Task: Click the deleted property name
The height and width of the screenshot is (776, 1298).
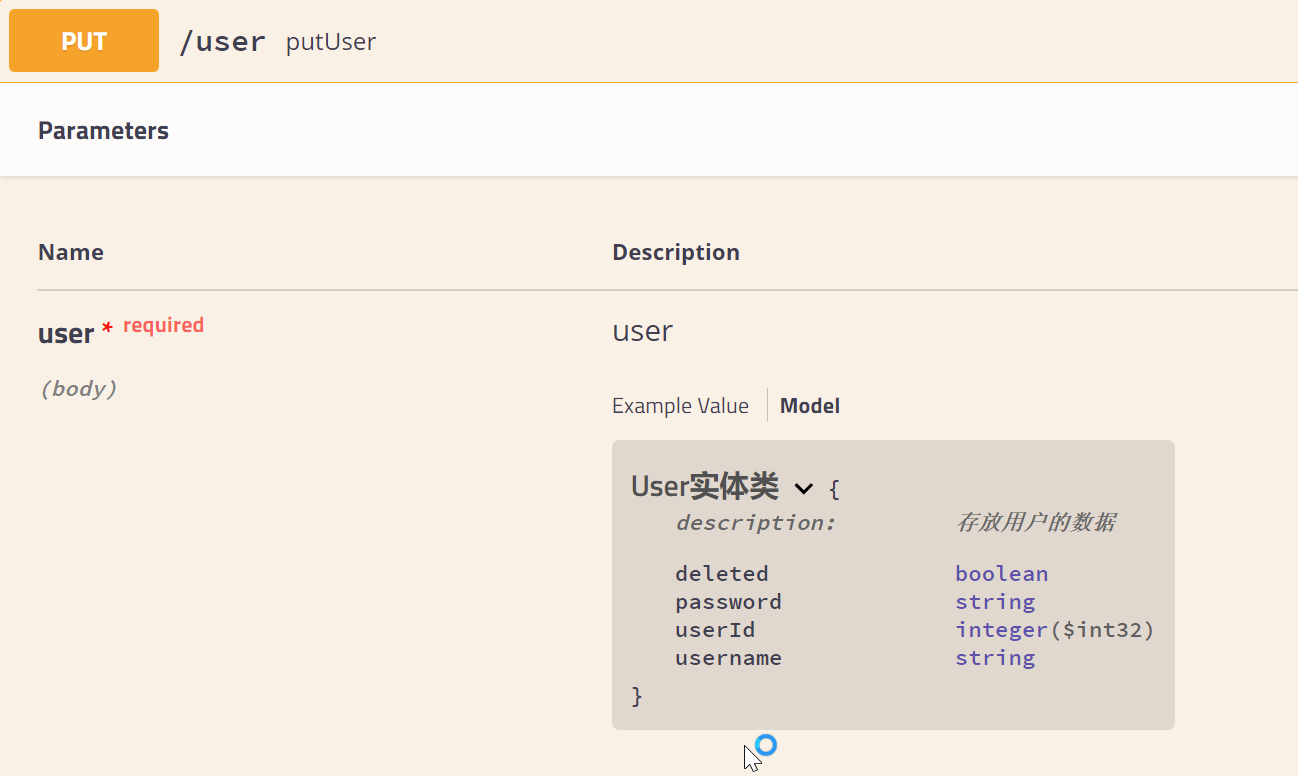Action: click(x=722, y=574)
